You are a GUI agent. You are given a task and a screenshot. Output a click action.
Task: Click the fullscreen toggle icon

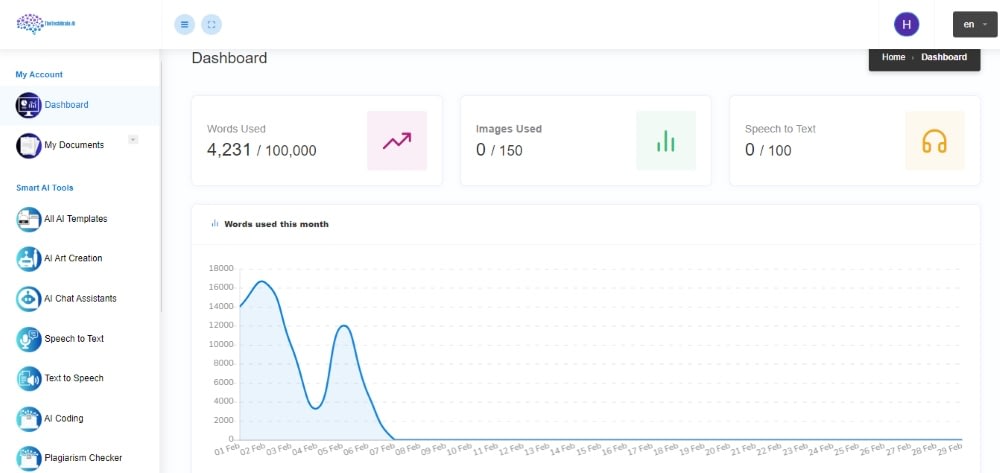[212, 25]
